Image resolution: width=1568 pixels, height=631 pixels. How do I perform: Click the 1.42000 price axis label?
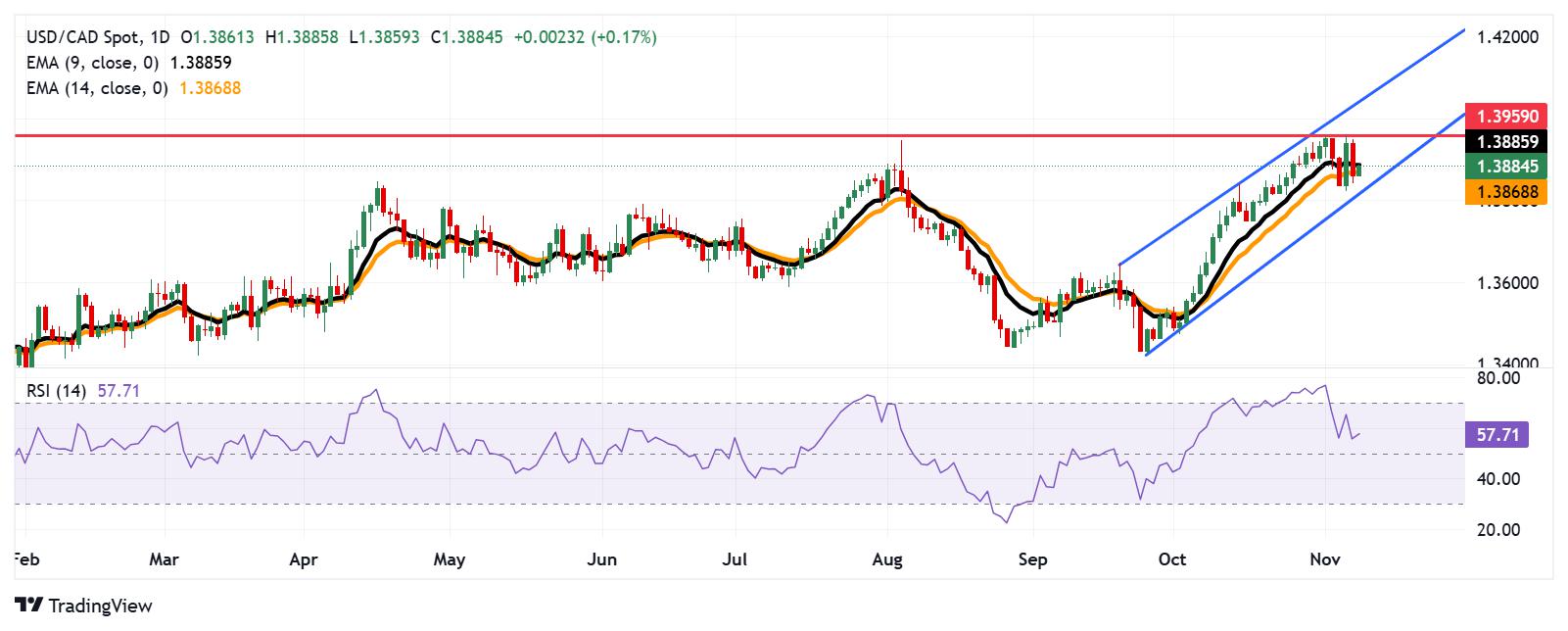coord(1507,37)
